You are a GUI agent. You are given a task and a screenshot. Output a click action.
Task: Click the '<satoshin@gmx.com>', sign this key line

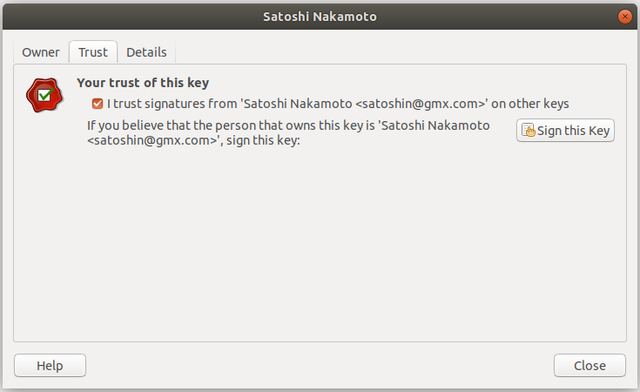[x=193, y=140]
